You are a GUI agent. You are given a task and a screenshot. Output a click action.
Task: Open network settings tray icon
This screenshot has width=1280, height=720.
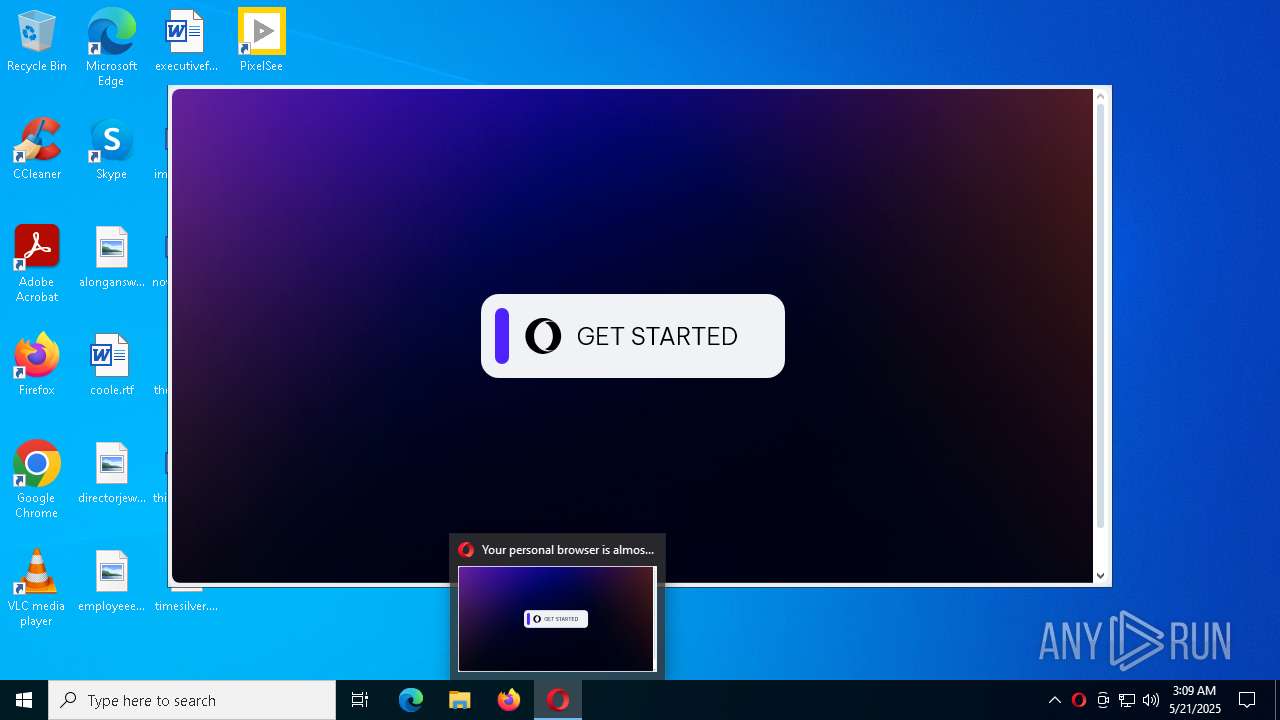1127,700
